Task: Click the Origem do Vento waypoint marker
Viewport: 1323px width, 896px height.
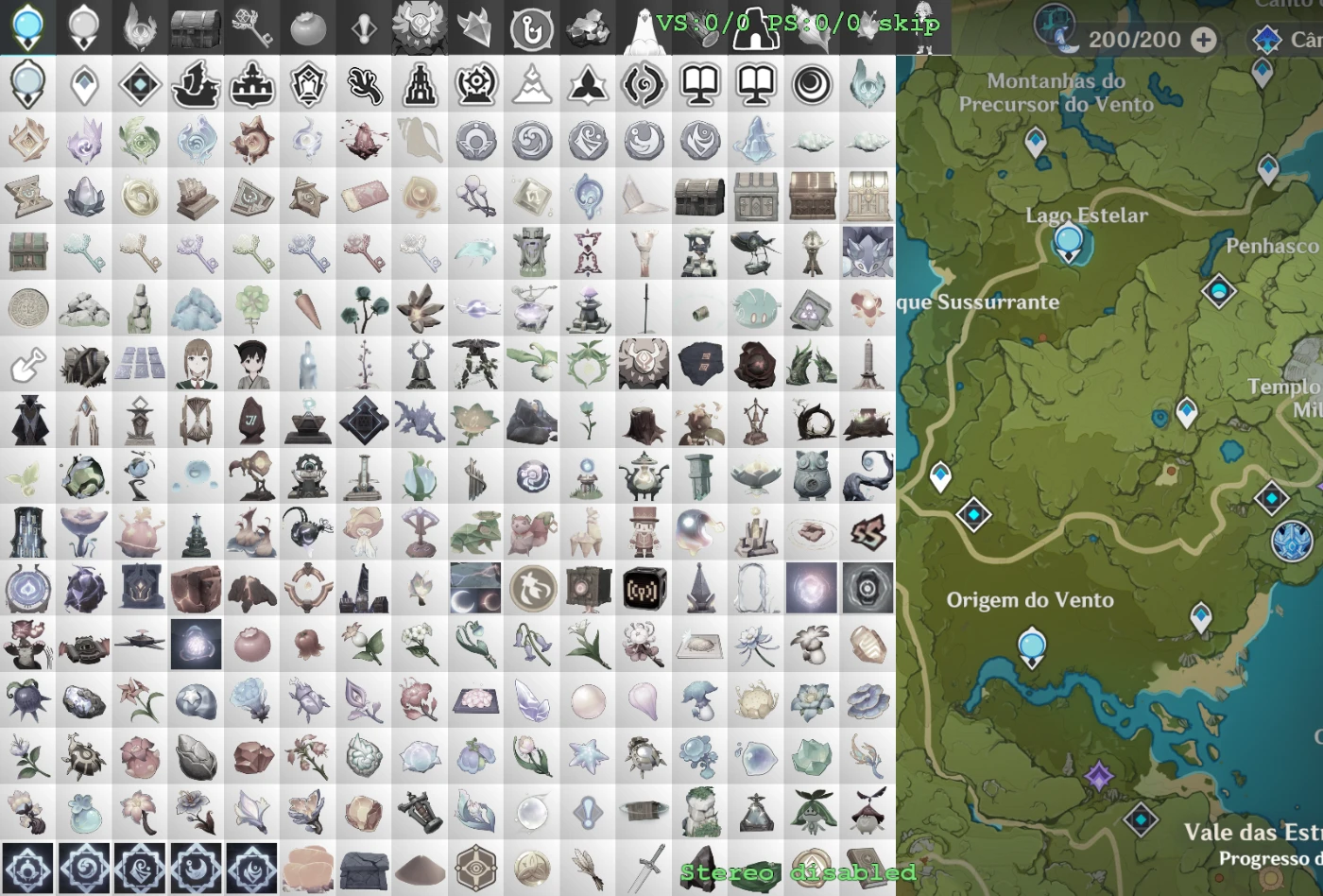Action: click(1031, 648)
